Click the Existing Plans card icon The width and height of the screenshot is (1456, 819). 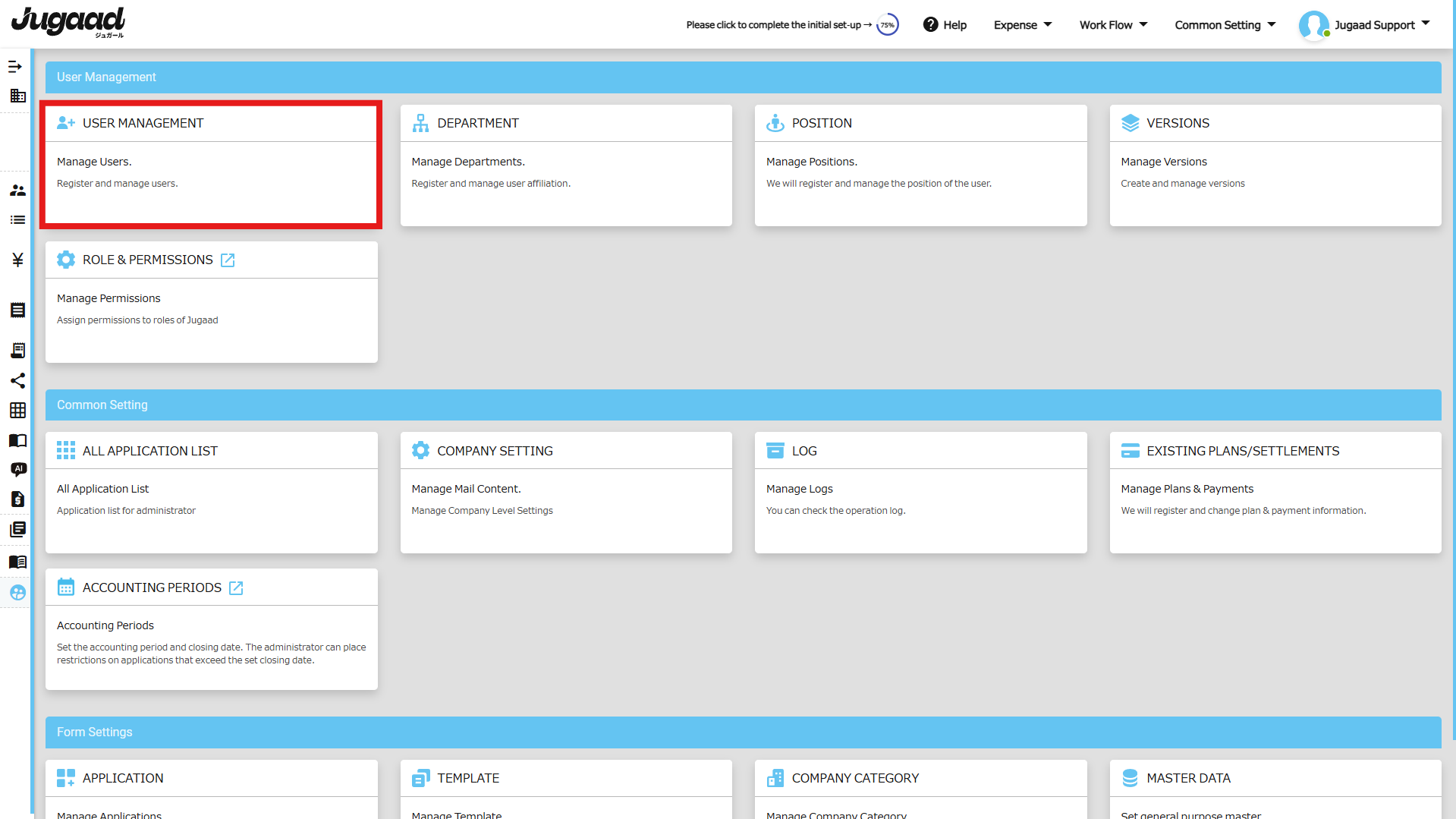1130,451
